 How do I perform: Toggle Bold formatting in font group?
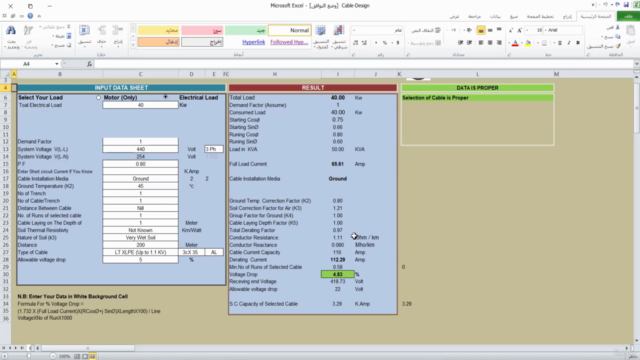(578, 43)
